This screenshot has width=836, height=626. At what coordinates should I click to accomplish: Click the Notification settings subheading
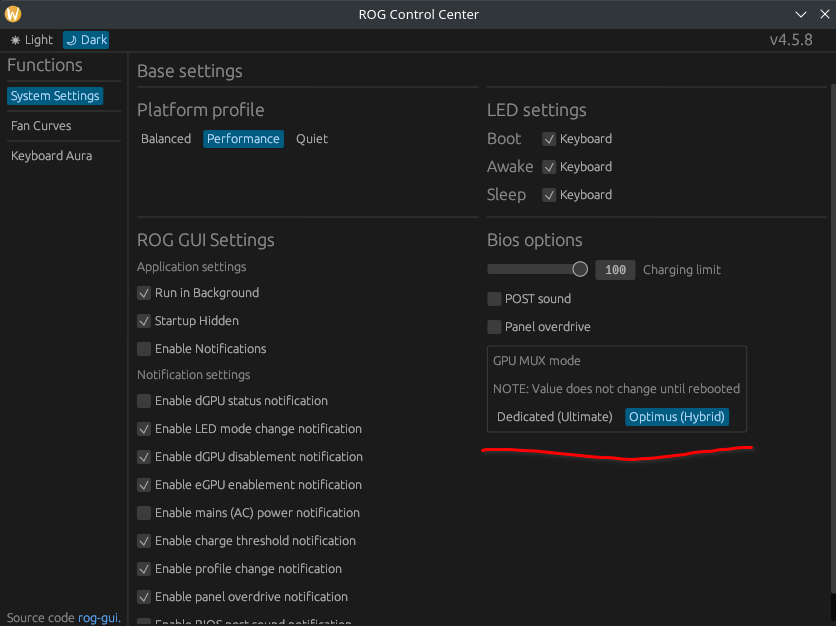coord(194,375)
